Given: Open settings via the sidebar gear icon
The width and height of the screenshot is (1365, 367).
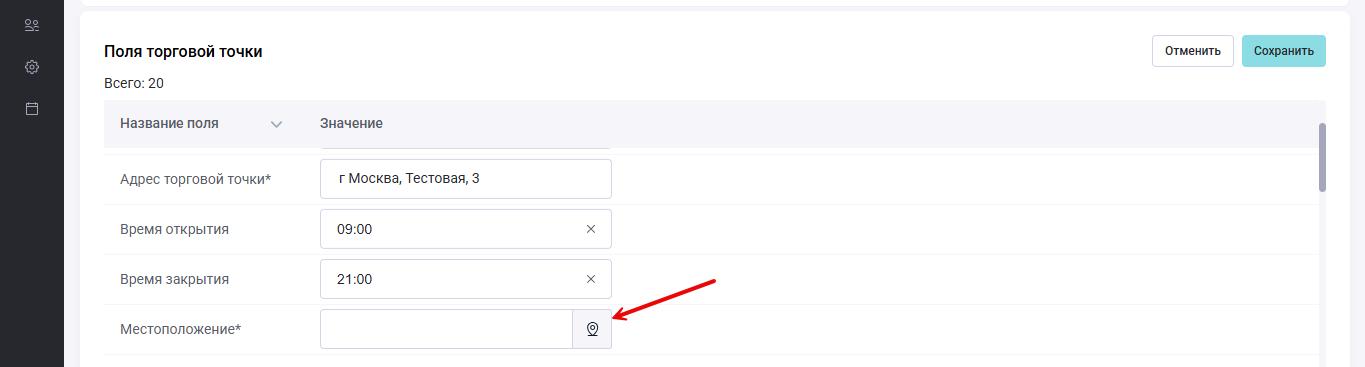Looking at the screenshot, I should [32, 67].
